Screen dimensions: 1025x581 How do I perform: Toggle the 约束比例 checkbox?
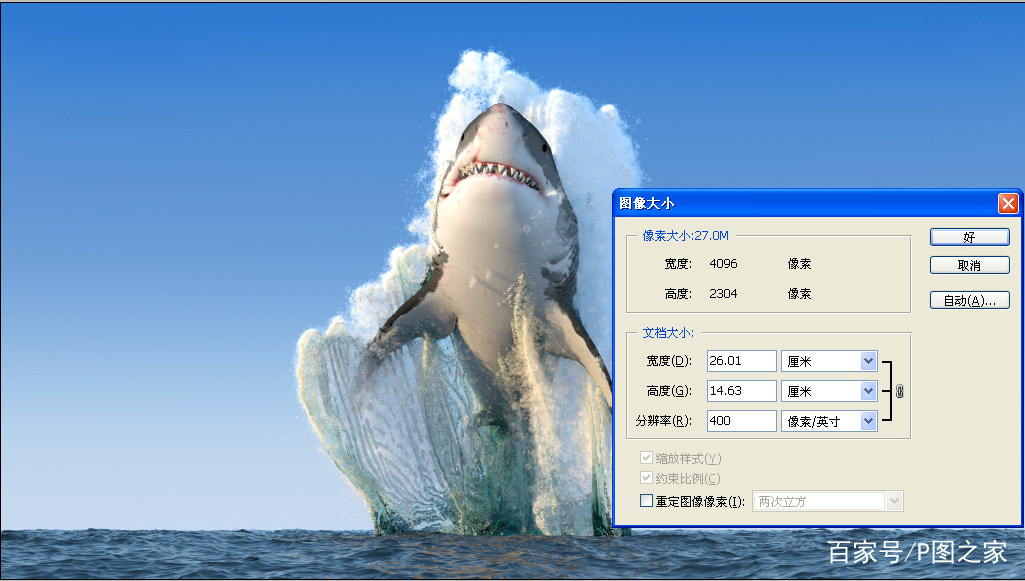click(x=646, y=479)
